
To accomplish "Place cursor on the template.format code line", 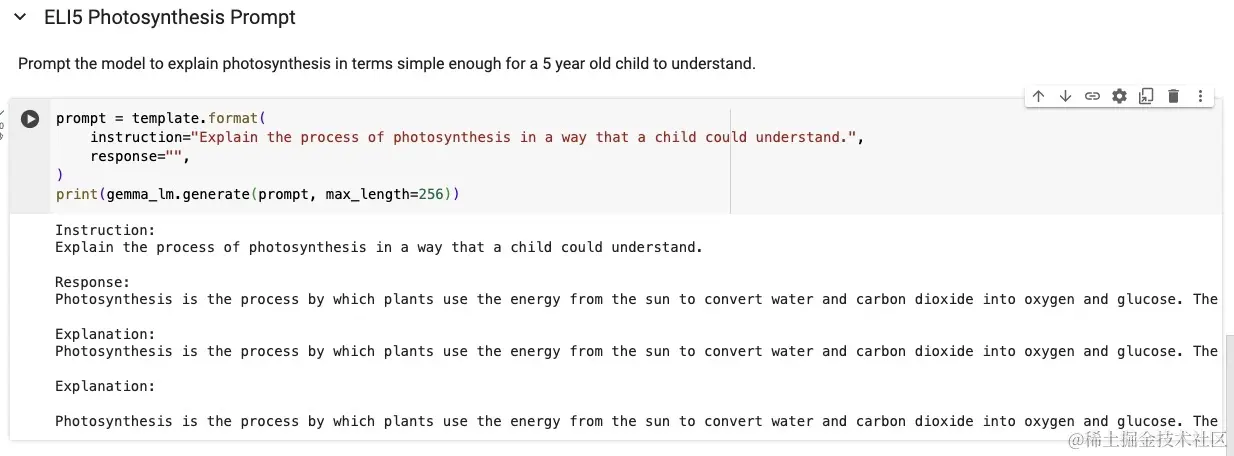I will (x=160, y=118).
